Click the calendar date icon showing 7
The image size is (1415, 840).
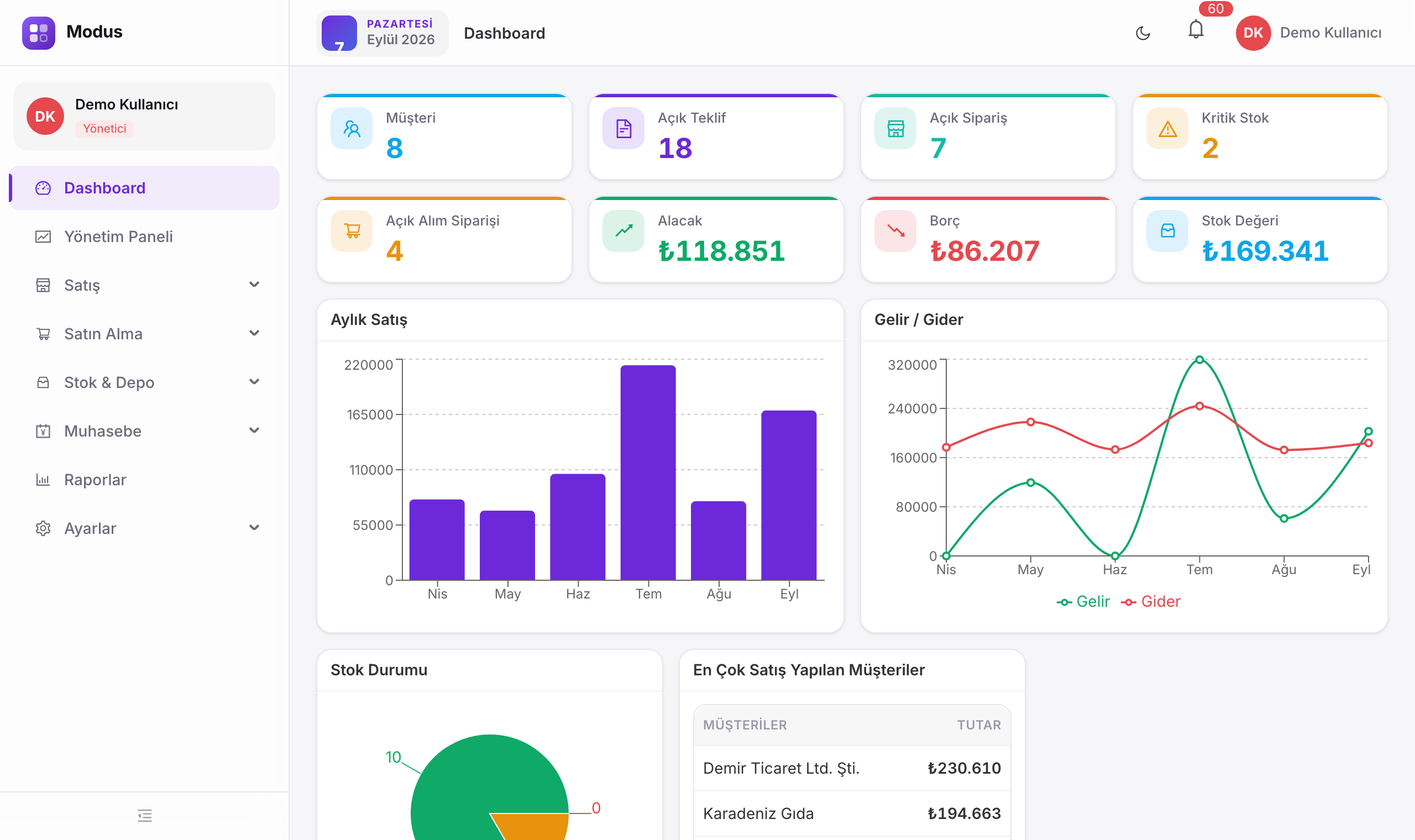[339, 33]
